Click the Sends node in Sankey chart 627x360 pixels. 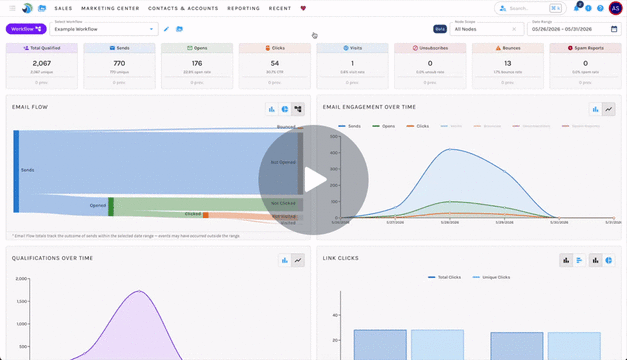16,171
